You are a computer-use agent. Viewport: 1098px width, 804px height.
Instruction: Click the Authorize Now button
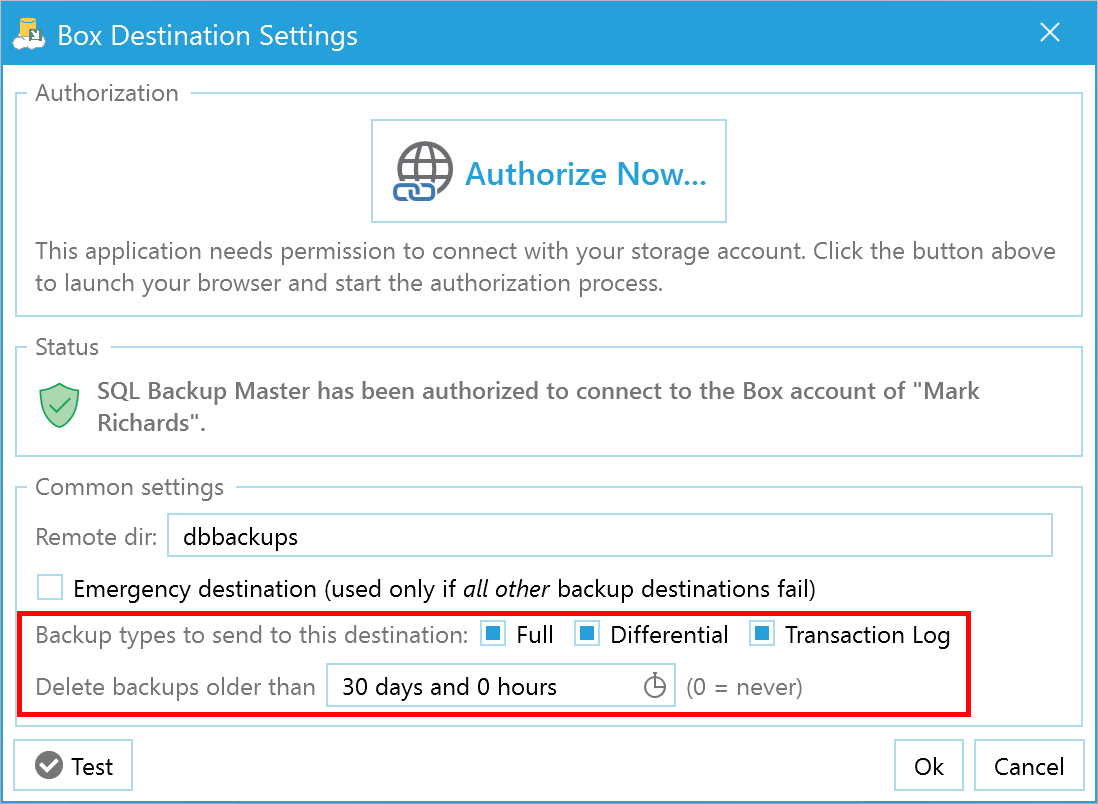coord(548,171)
